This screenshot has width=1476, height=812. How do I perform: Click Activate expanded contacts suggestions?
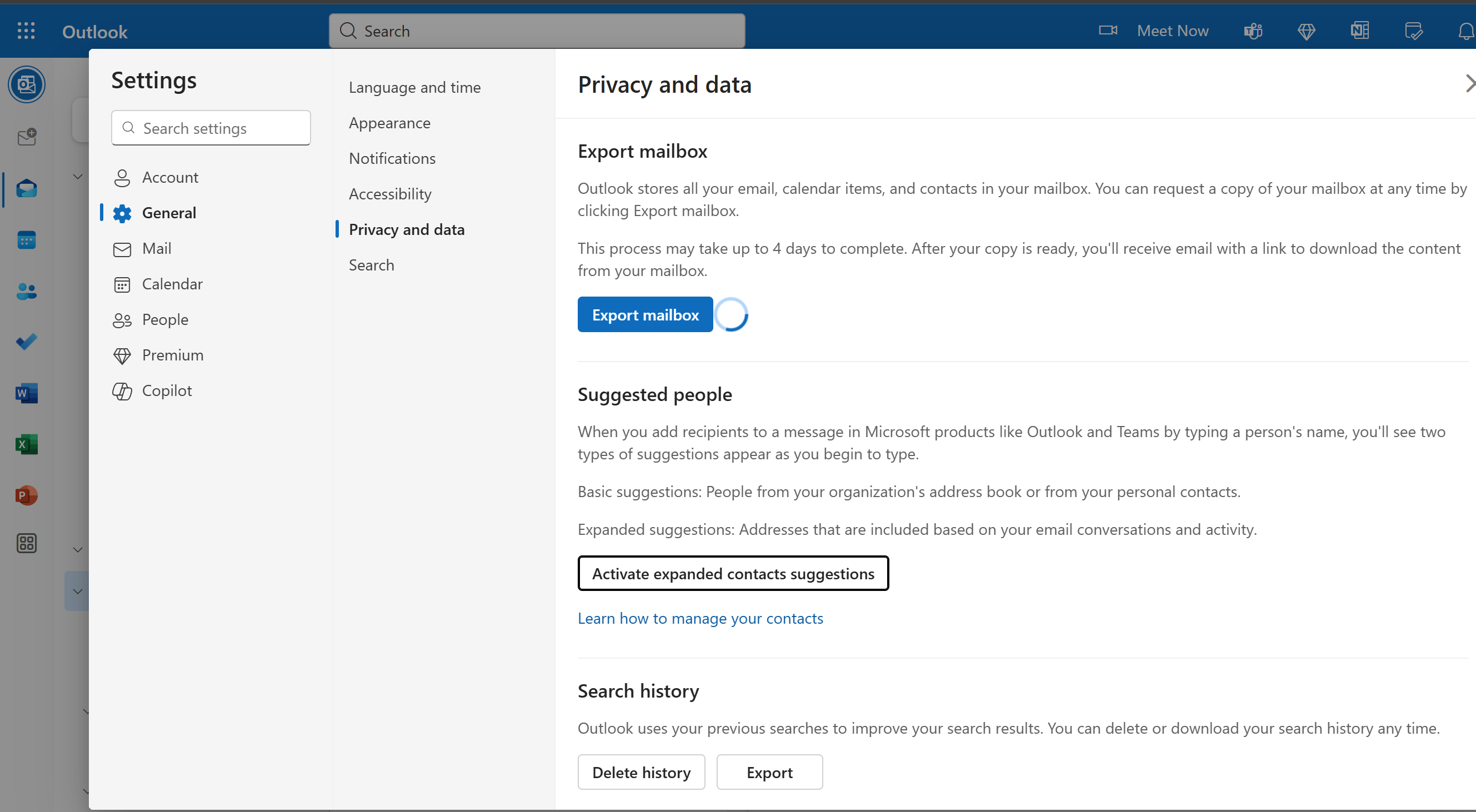click(x=733, y=574)
